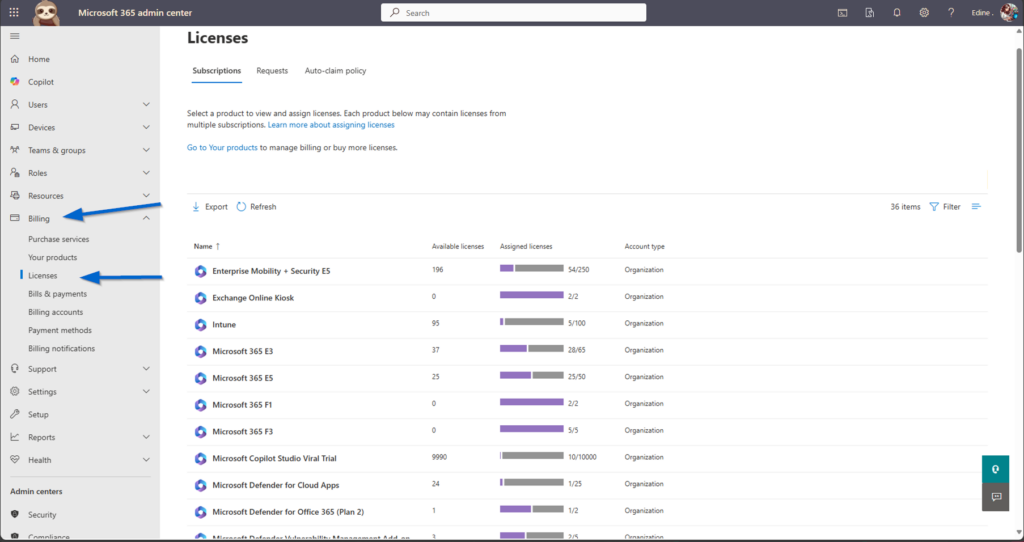Screen dimensions: 1024x542
Task: Open Billing accounts menu item
Action: 56,312
